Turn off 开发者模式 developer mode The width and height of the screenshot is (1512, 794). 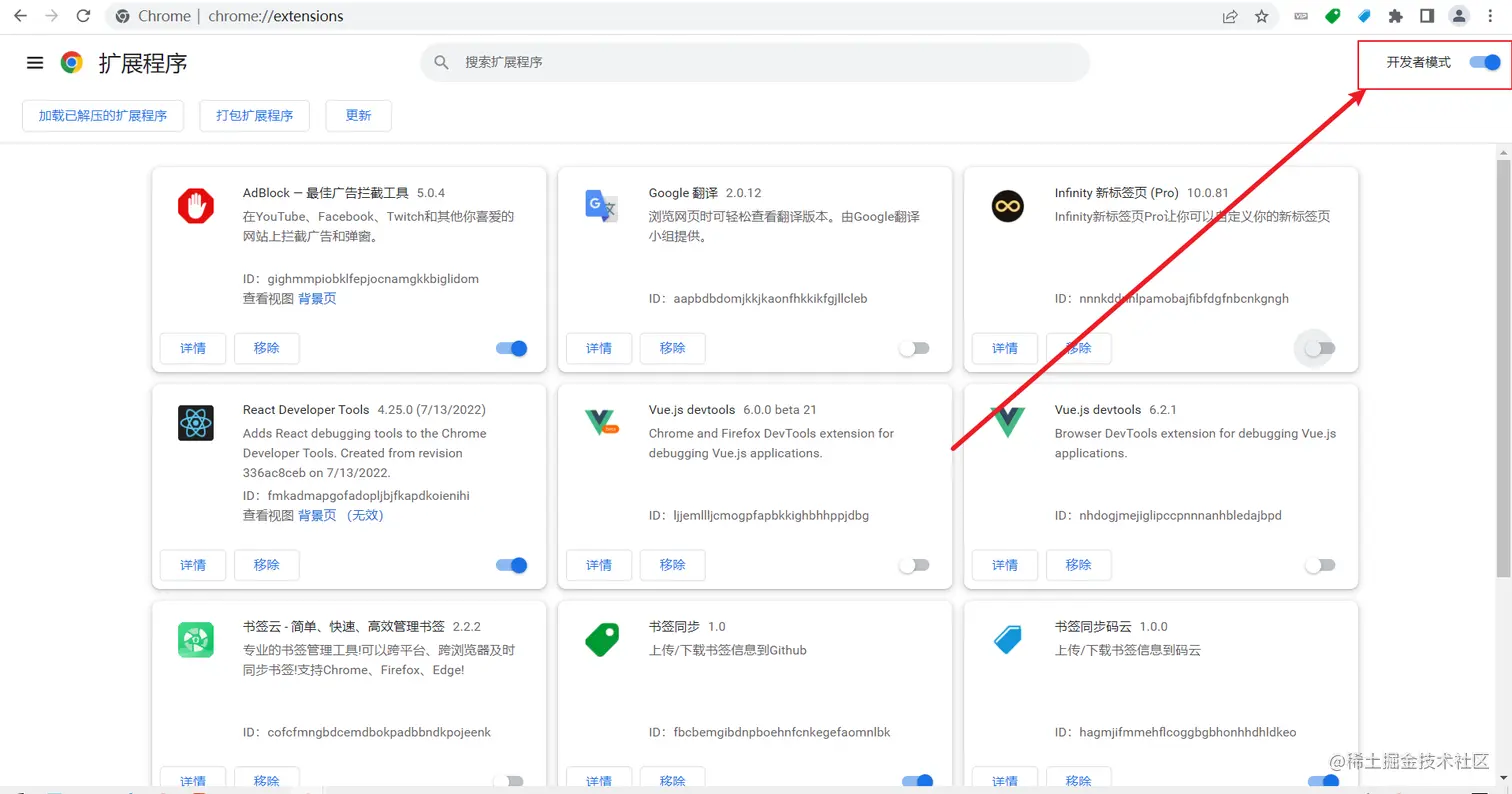click(x=1485, y=62)
